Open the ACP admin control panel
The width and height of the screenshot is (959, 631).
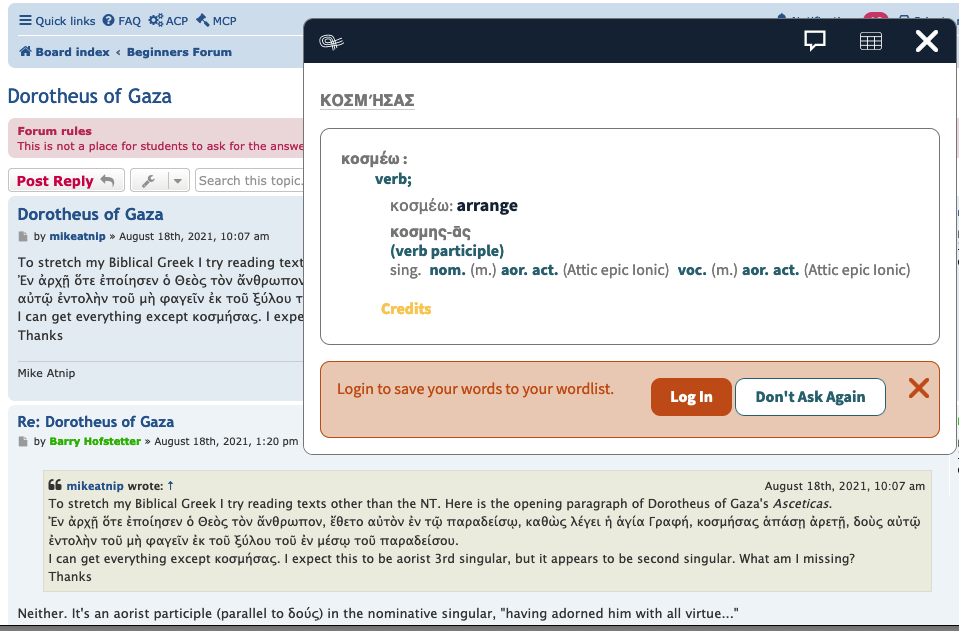click(x=167, y=21)
